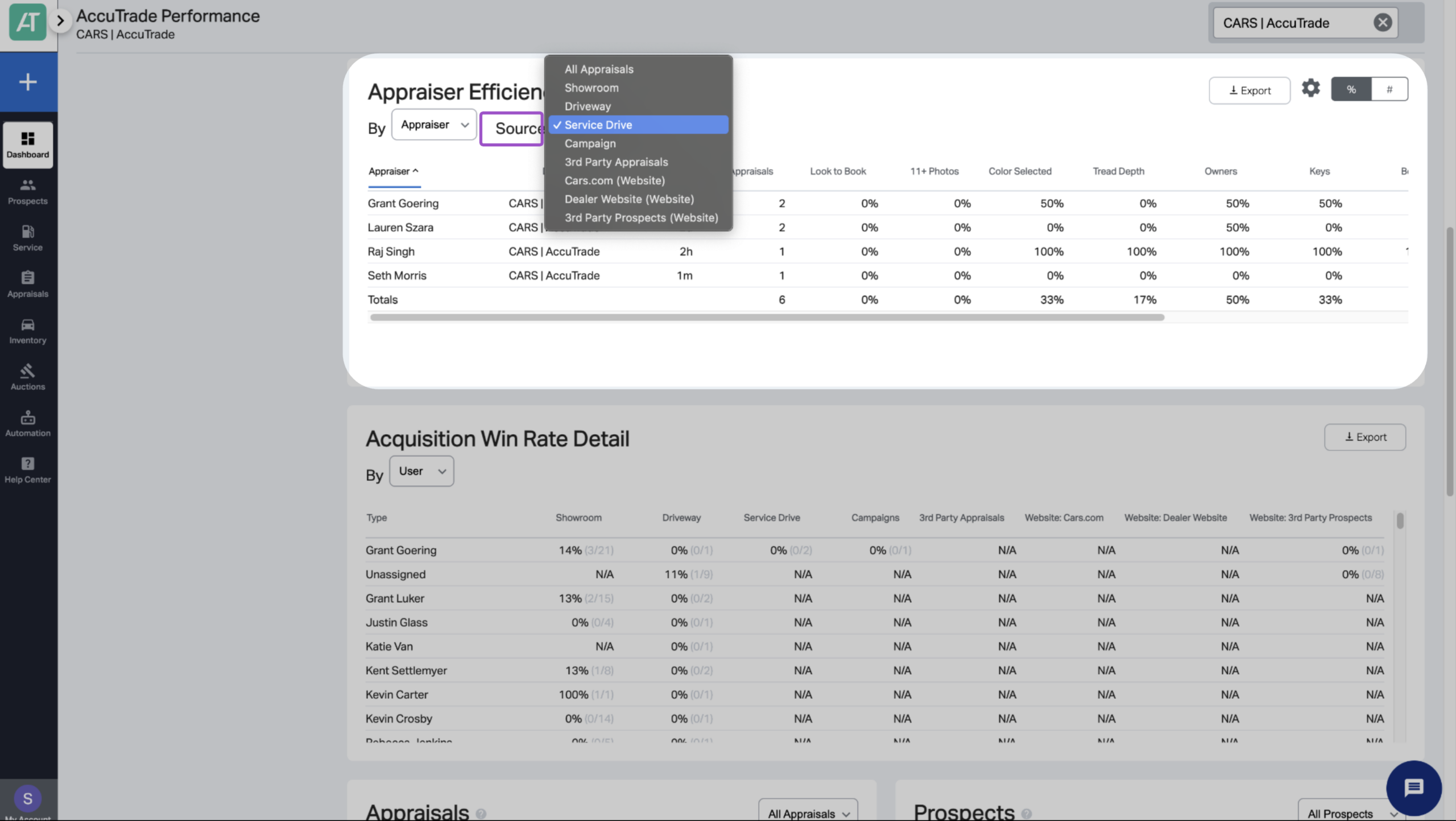Sort by Color Selected column
This screenshot has width=1456, height=821.
pos(1020,171)
